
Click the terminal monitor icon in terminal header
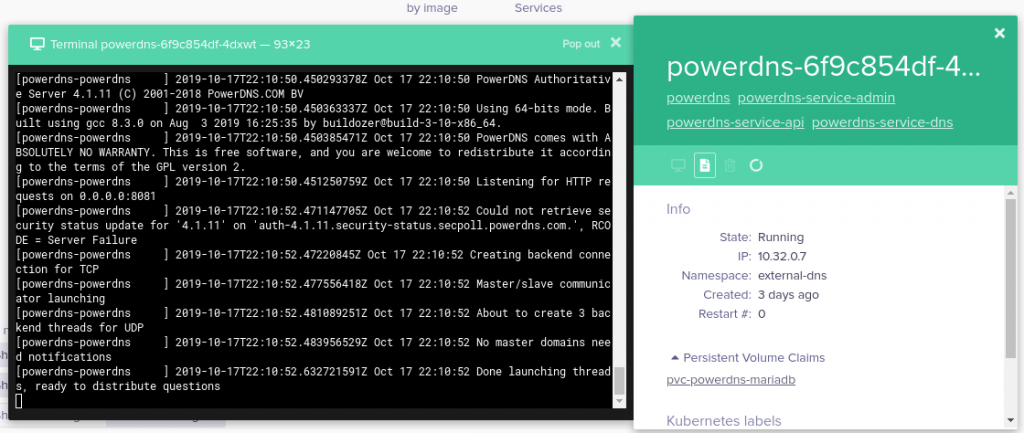(x=37, y=44)
